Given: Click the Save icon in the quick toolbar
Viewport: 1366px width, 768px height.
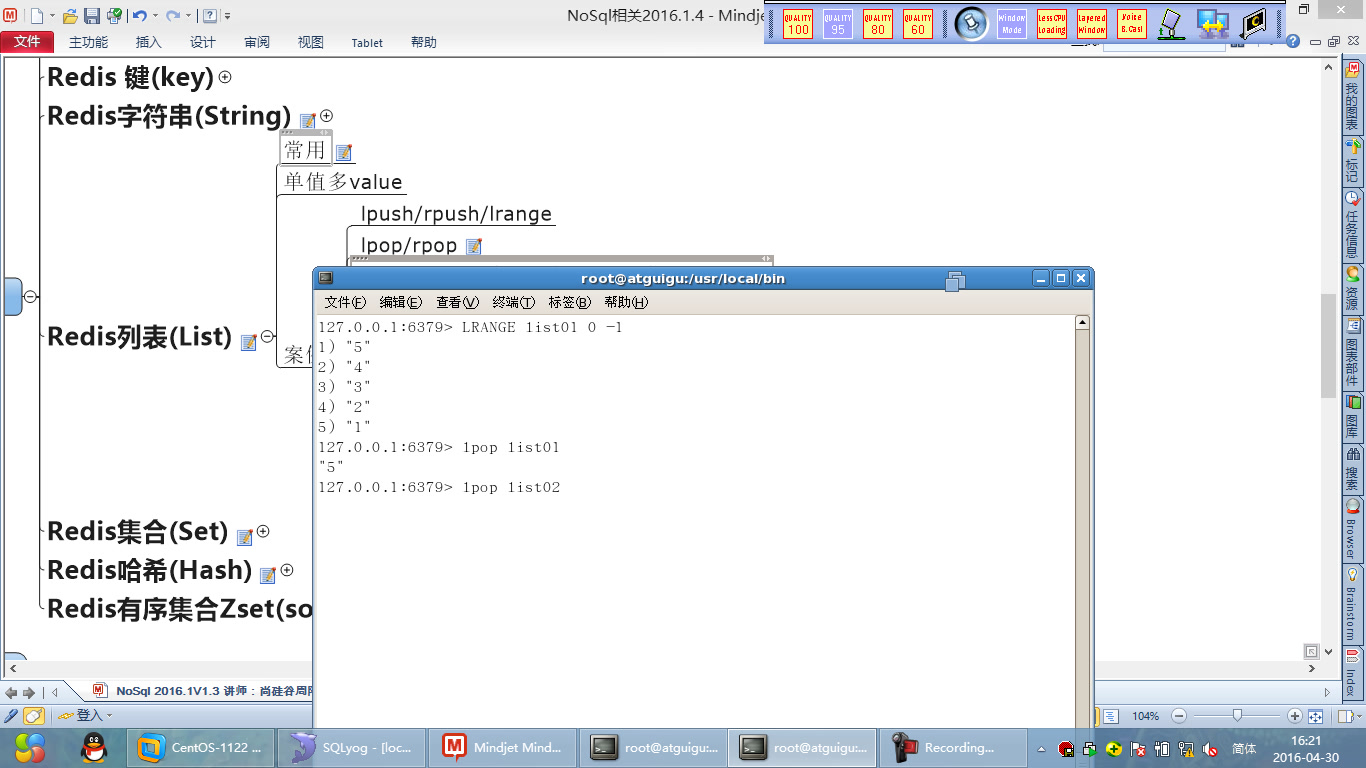Looking at the screenshot, I should [x=92, y=15].
